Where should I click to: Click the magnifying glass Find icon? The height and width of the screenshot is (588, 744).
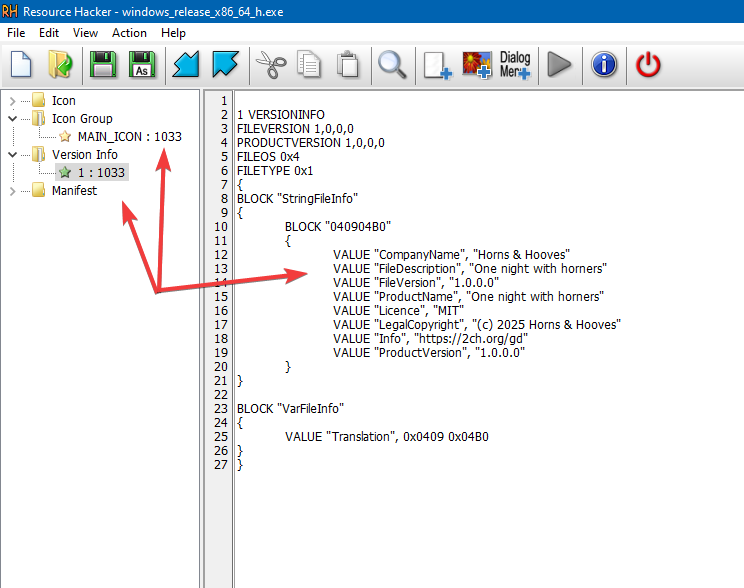tap(392, 66)
